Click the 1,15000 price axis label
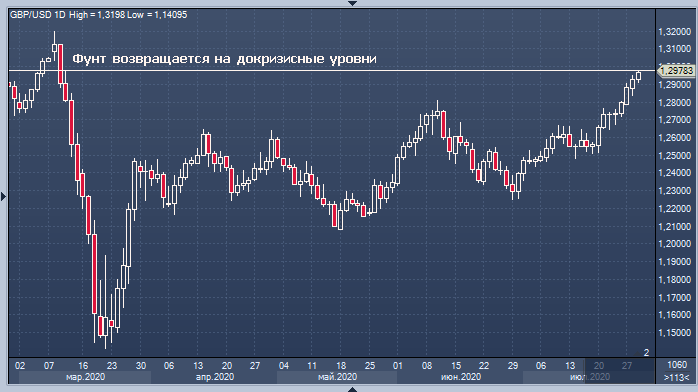The height and width of the screenshot is (392, 698). click(674, 332)
